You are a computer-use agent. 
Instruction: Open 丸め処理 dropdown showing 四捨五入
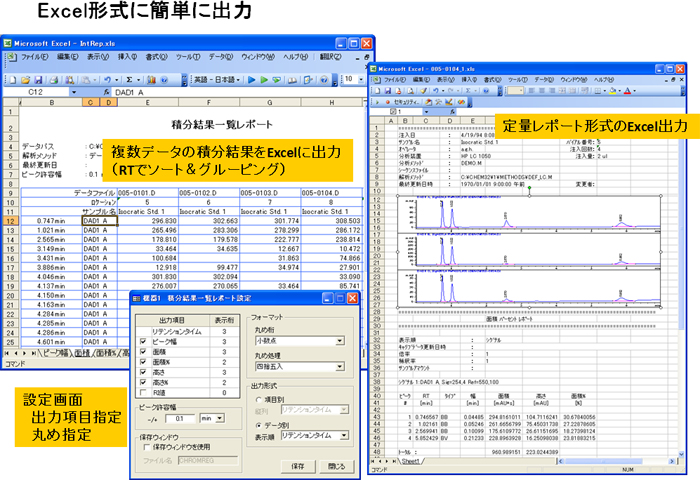point(340,367)
